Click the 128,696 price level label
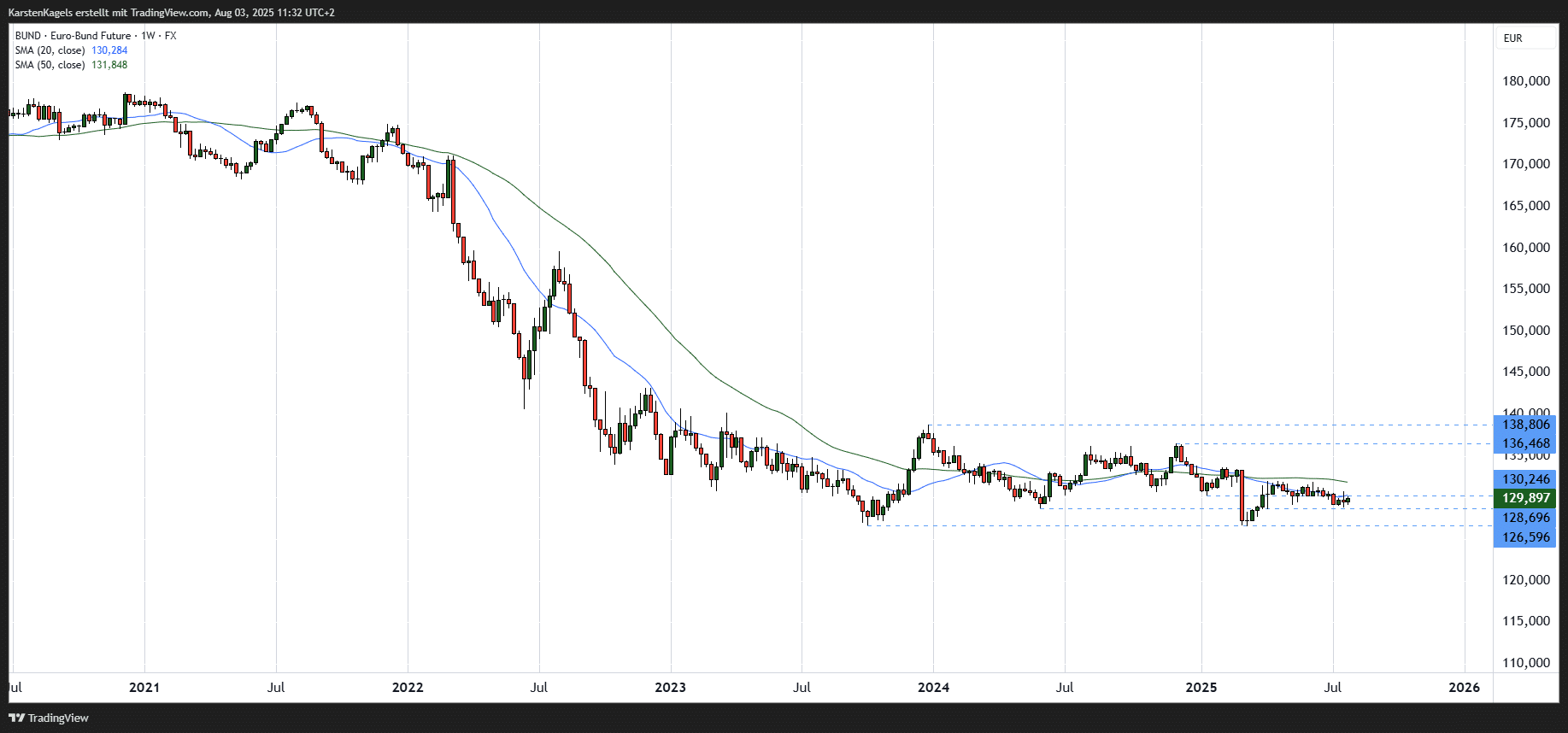1568x733 pixels. pyautogui.click(x=1525, y=518)
